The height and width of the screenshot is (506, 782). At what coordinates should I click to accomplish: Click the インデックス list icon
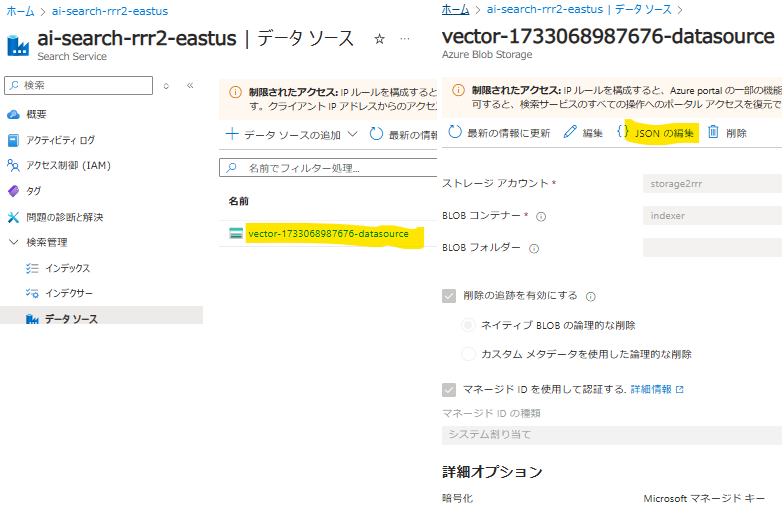pos(32,268)
